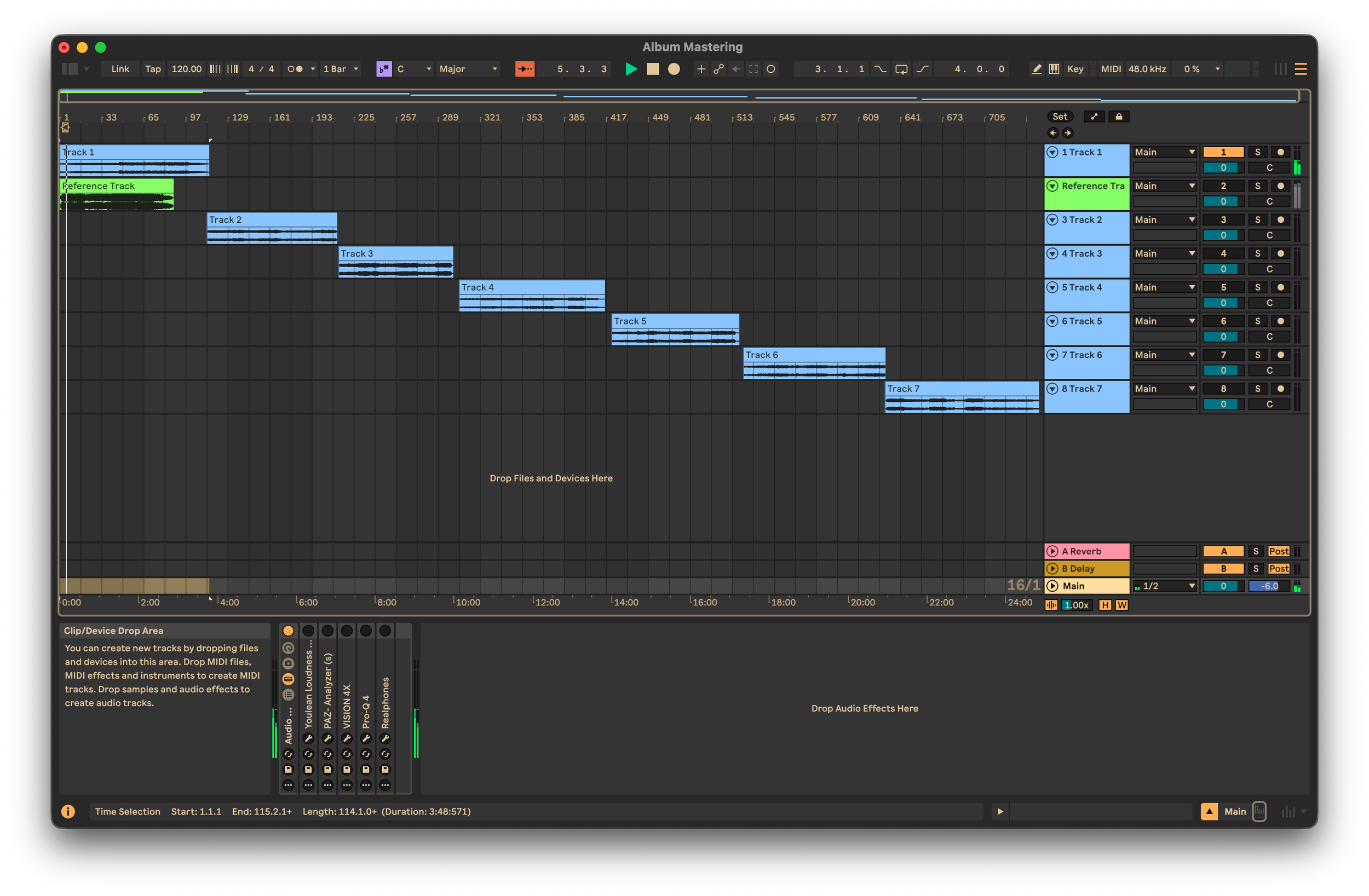This screenshot has height=896, width=1369.
Task: Open Track 2's Main output routing dropdown
Action: tap(1165, 219)
